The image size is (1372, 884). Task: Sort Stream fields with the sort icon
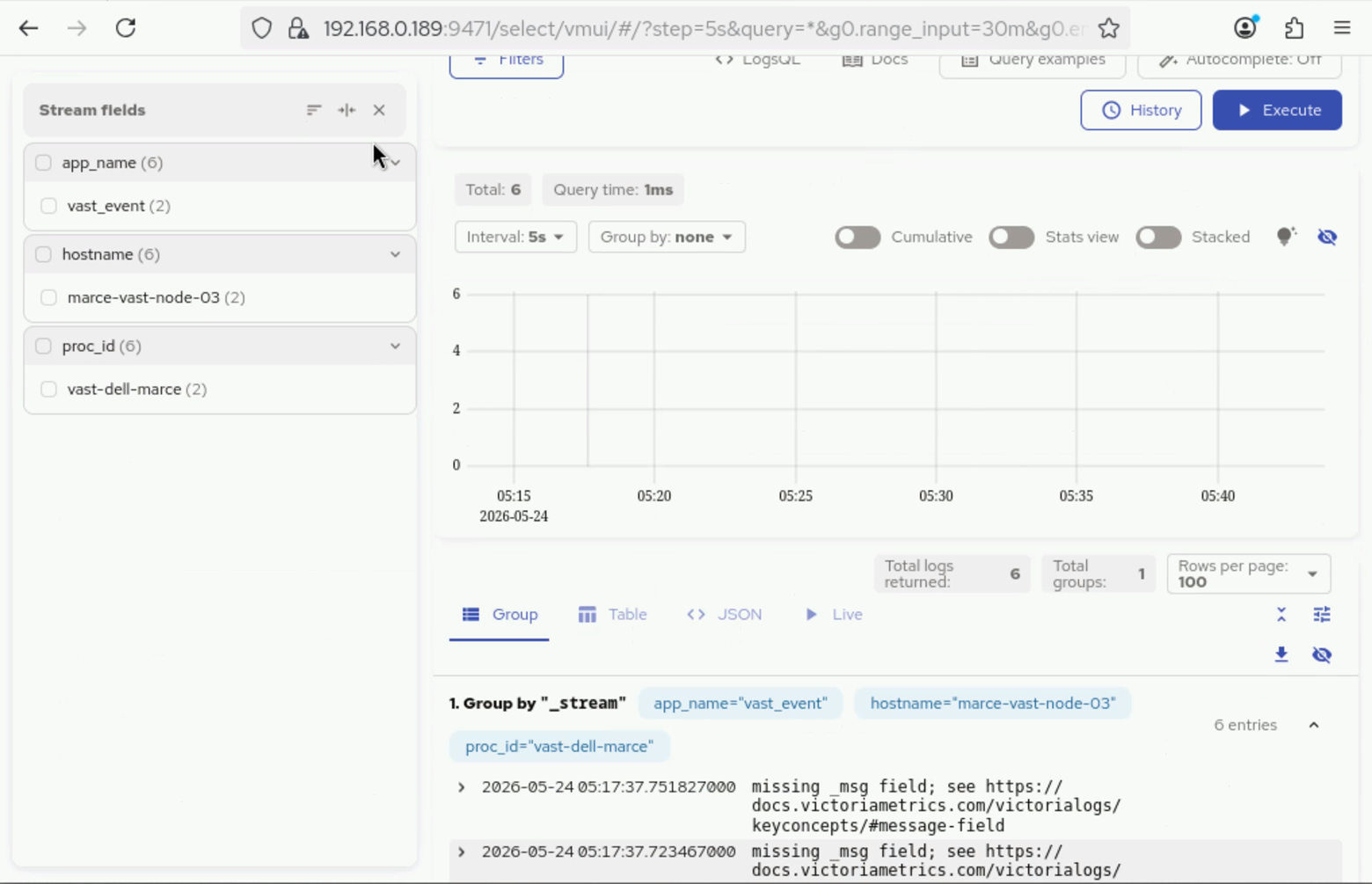(314, 110)
